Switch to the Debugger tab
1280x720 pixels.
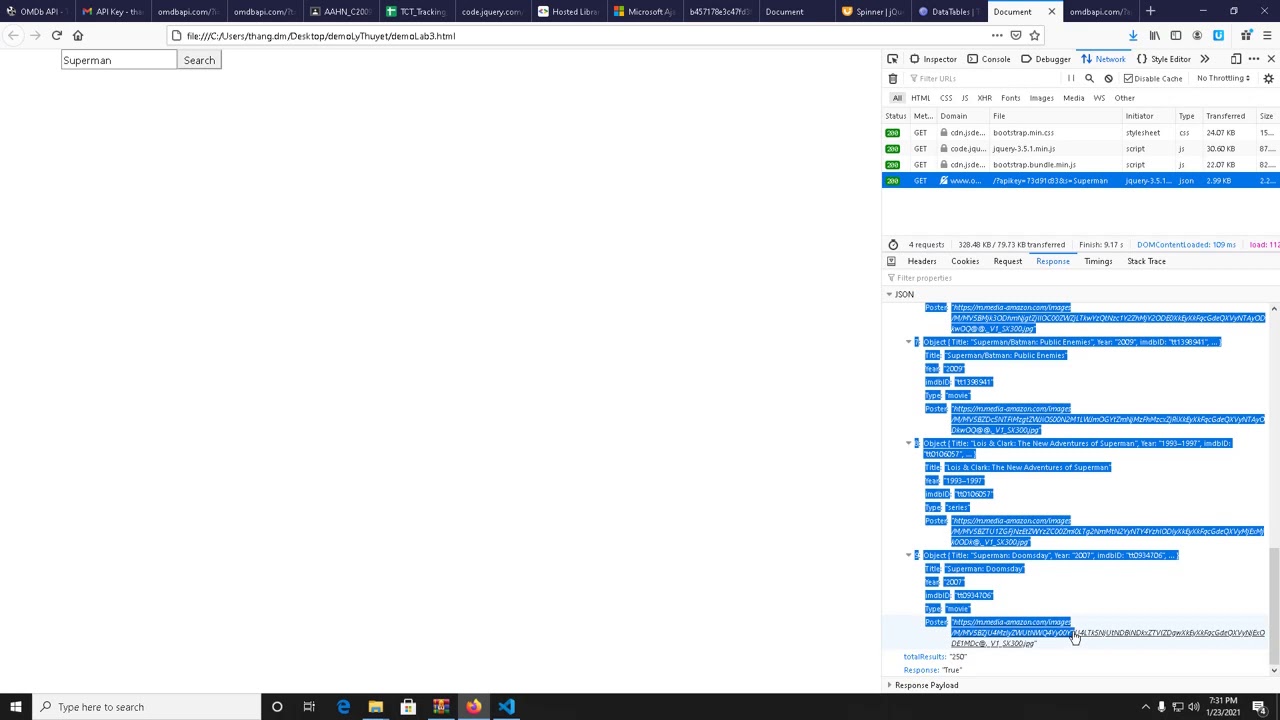pos(1045,59)
